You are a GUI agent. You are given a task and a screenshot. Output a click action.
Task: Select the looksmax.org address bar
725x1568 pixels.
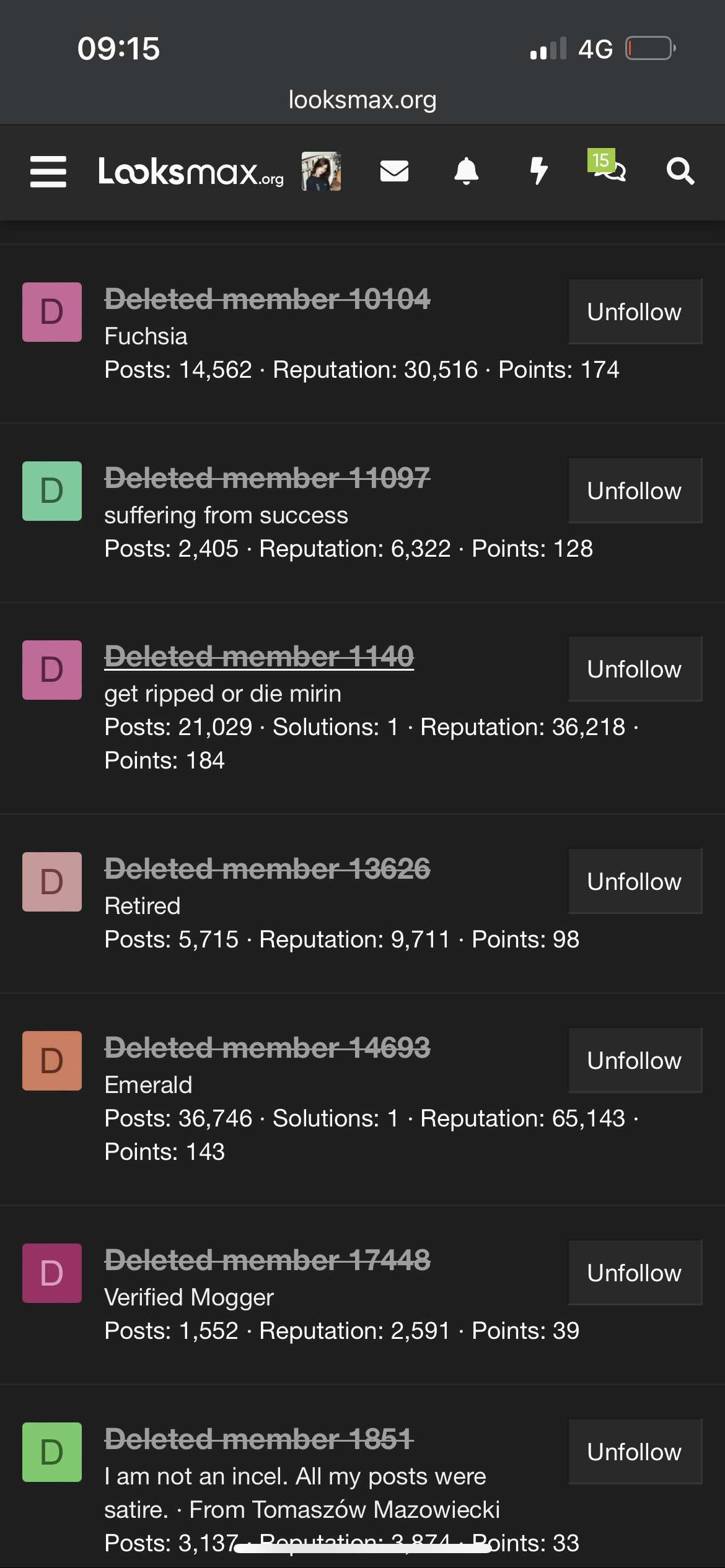(x=362, y=100)
